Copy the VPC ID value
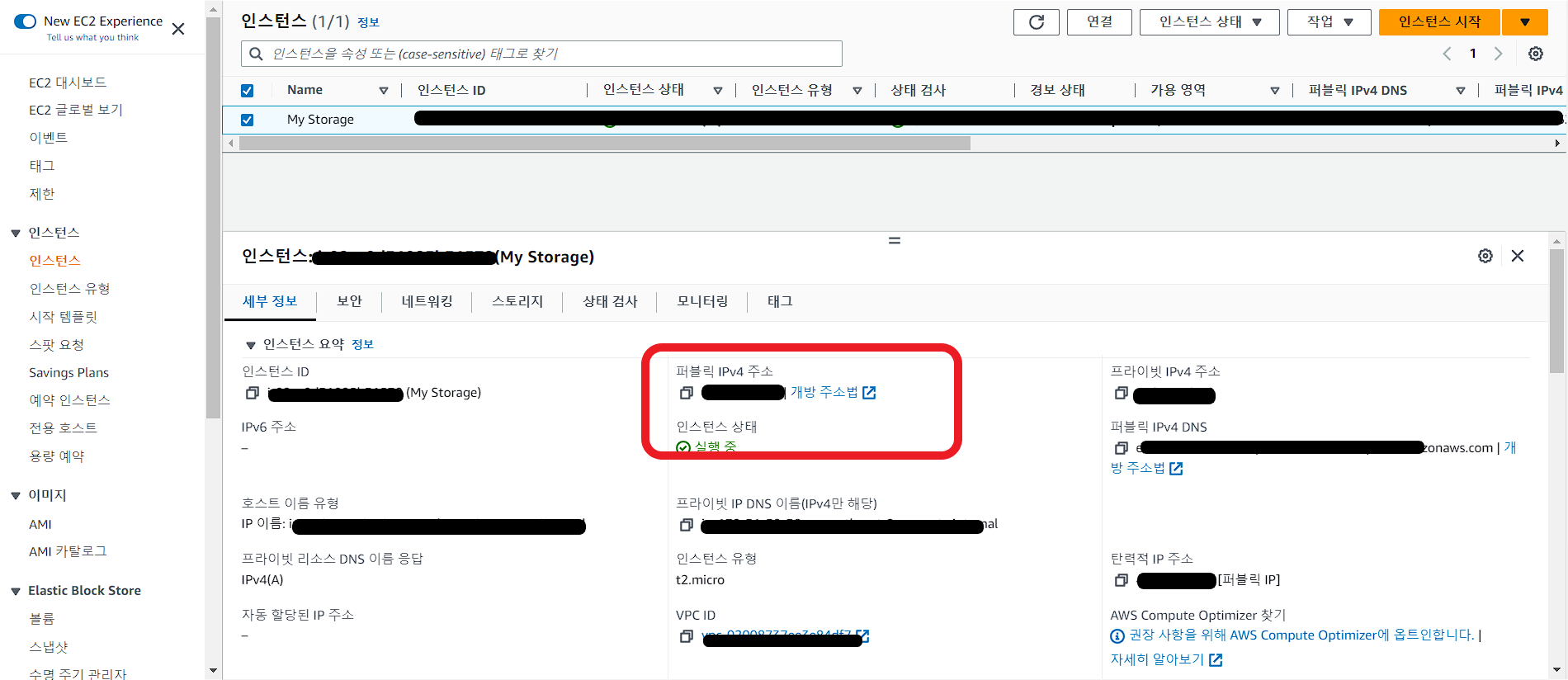The width and height of the screenshot is (1568, 680). click(686, 636)
